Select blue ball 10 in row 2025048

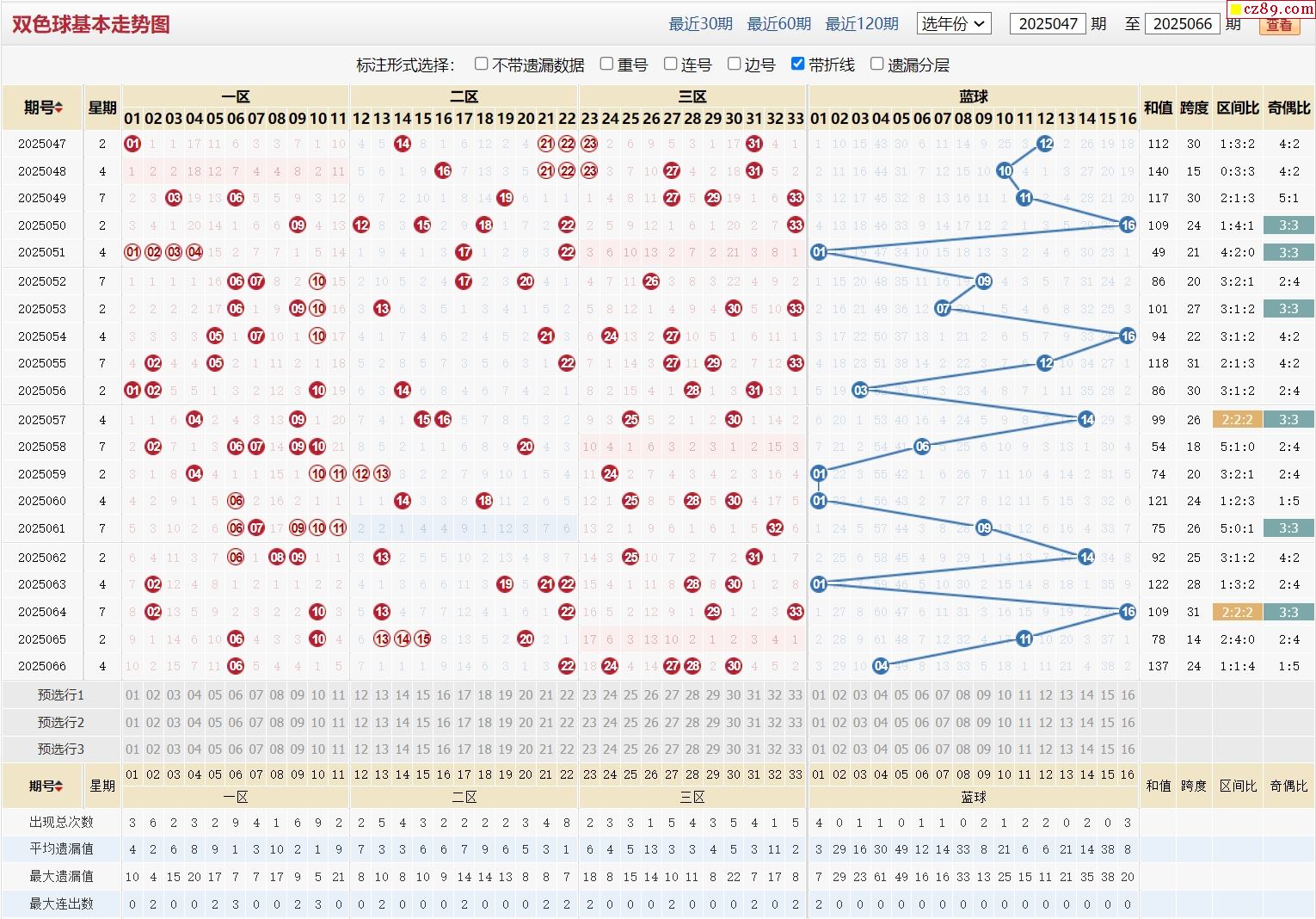coord(1004,171)
